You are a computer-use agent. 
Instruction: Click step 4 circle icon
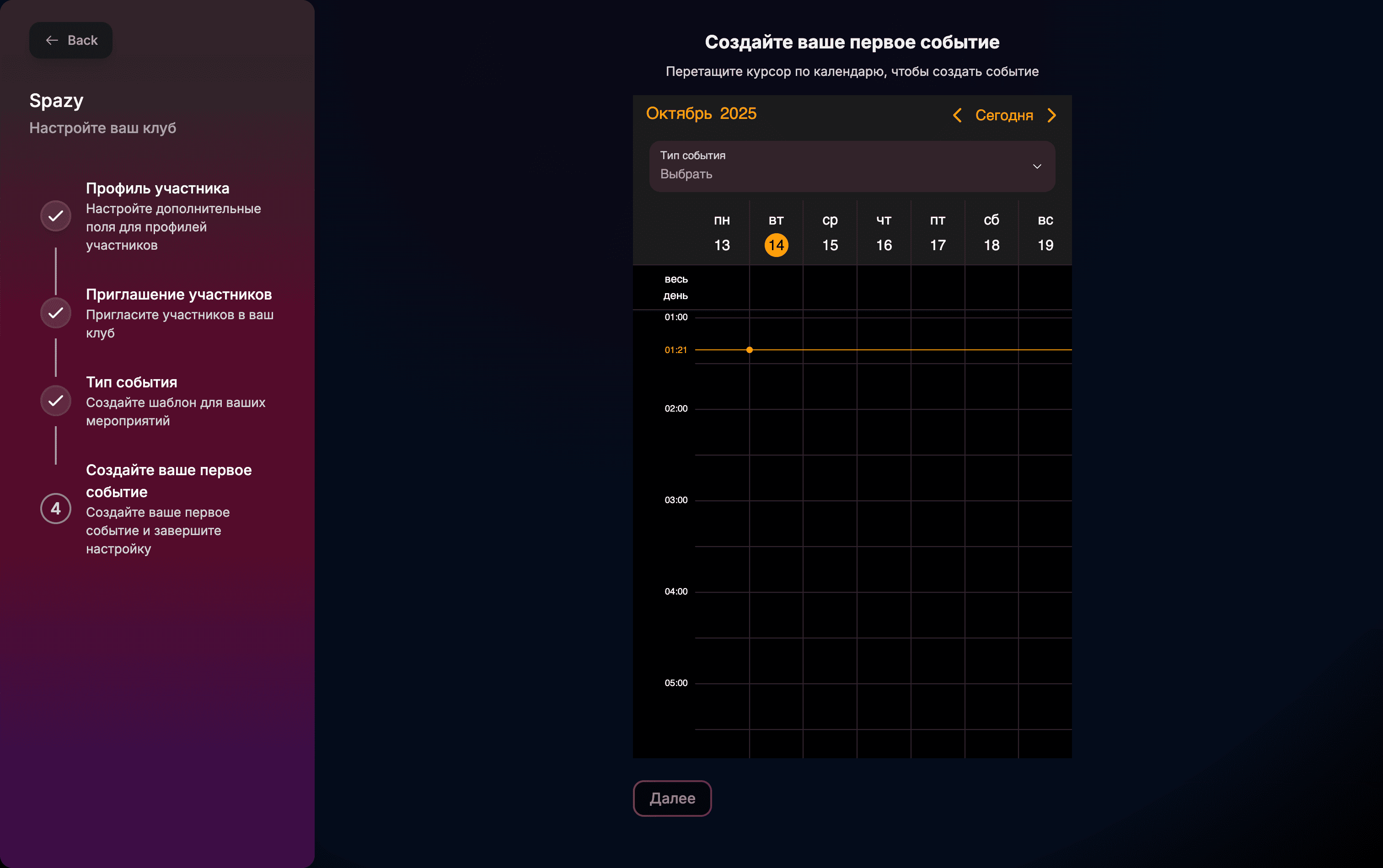click(56, 509)
